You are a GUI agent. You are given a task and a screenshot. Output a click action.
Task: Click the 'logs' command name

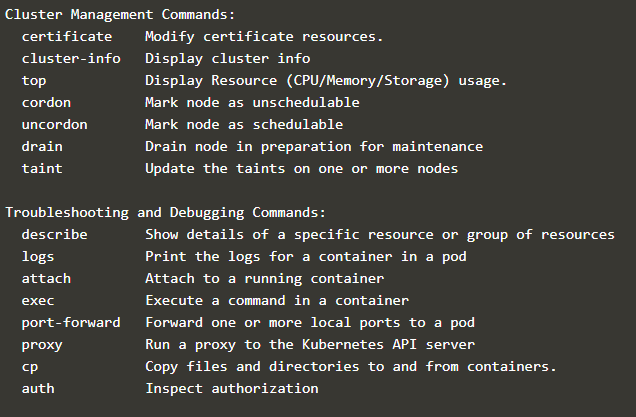point(37,256)
